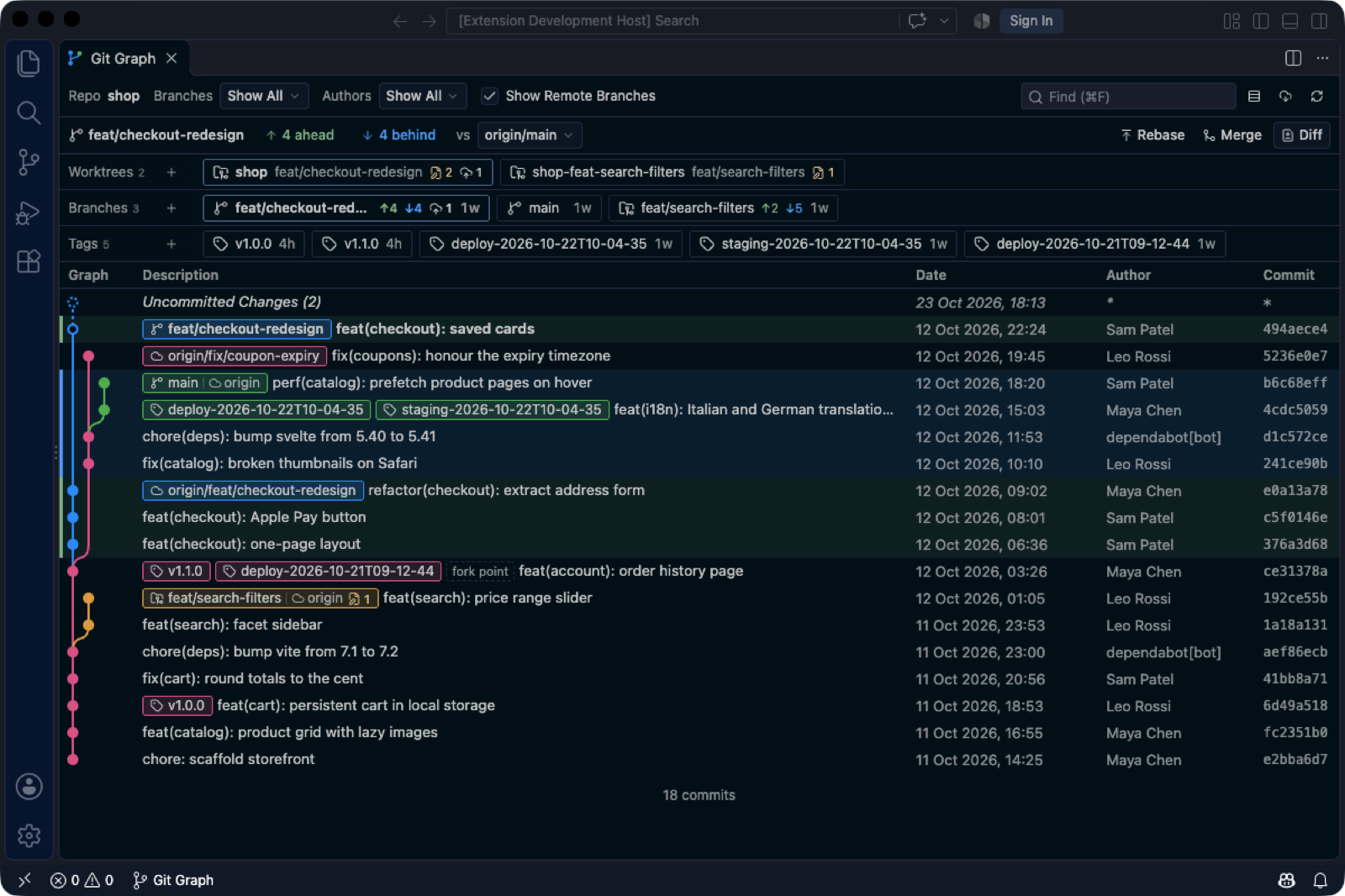Add a new worktree with plus icon

click(x=171, y=172)
